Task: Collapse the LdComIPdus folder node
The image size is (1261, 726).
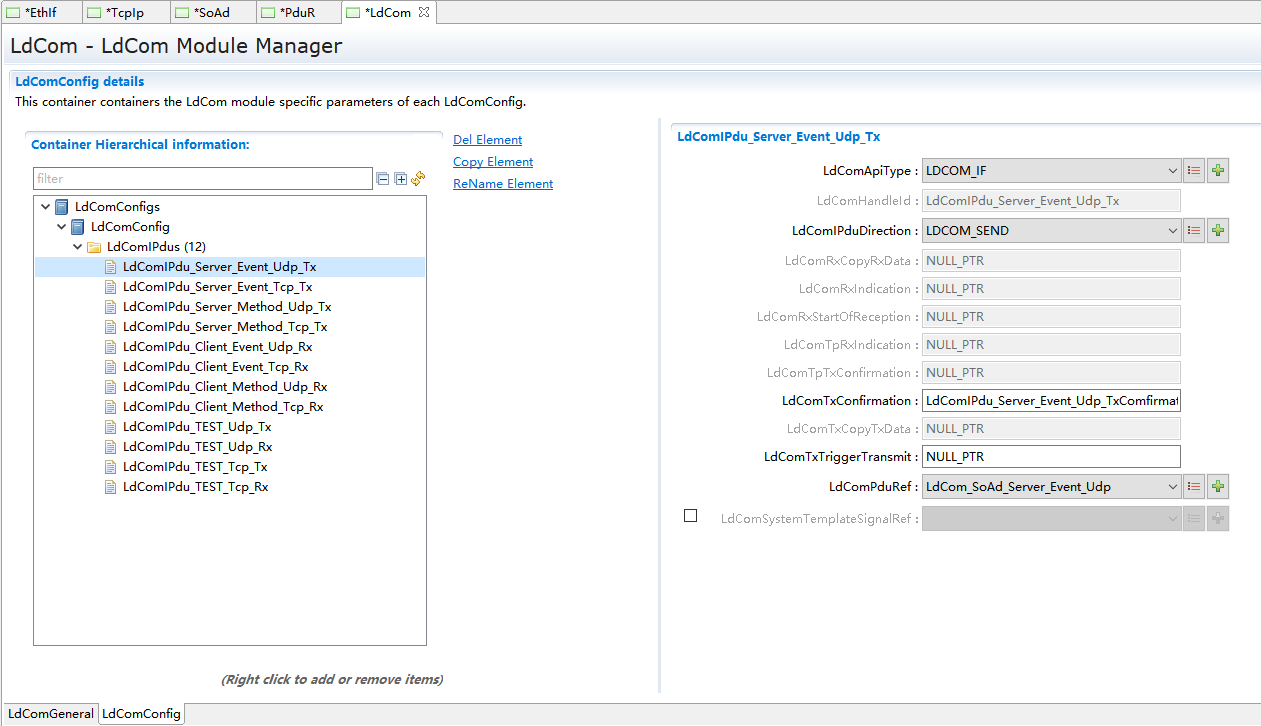Action: click(78, 247)
